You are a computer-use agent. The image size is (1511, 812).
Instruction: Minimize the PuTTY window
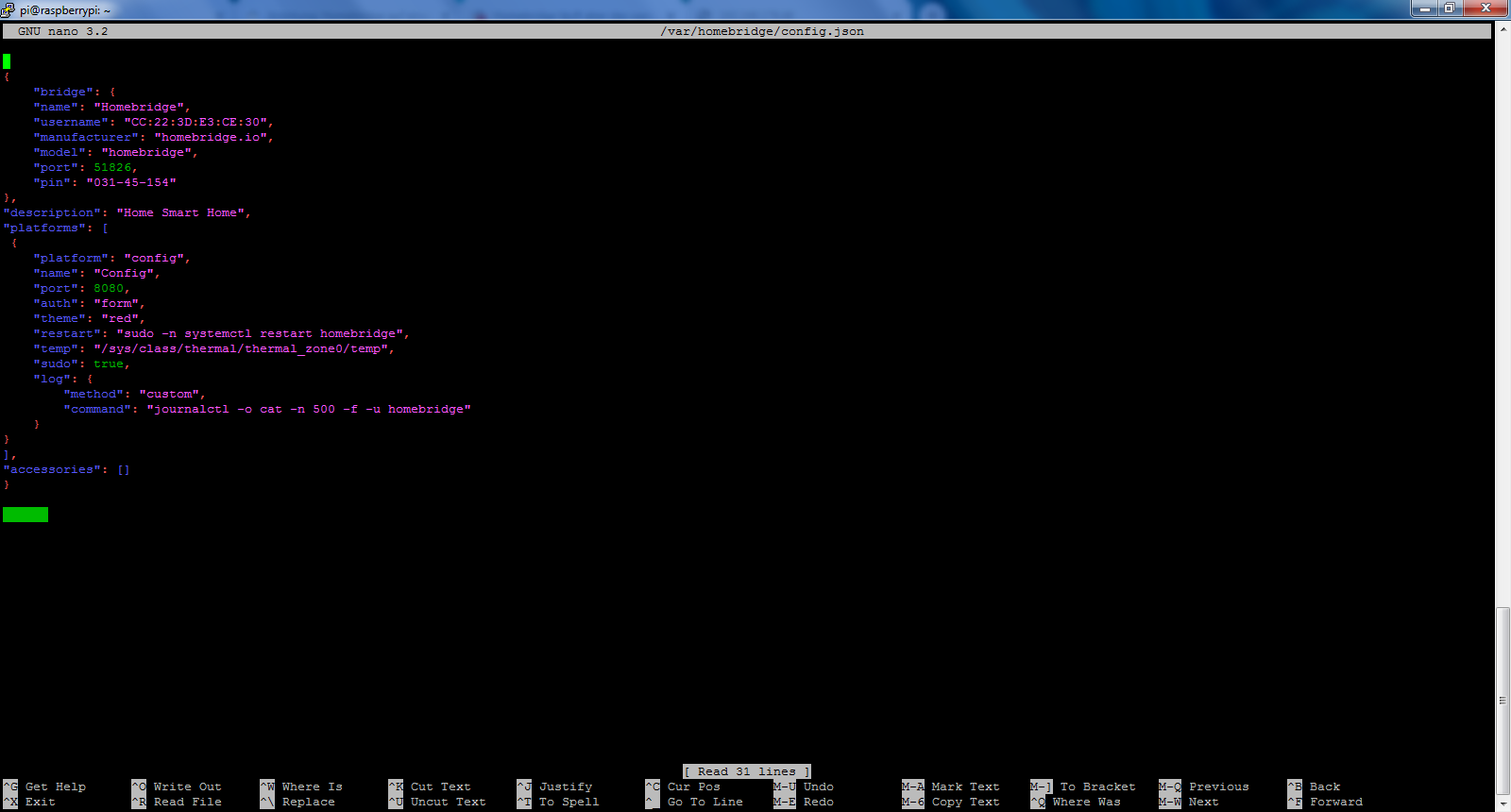(x=1423, y=8)
